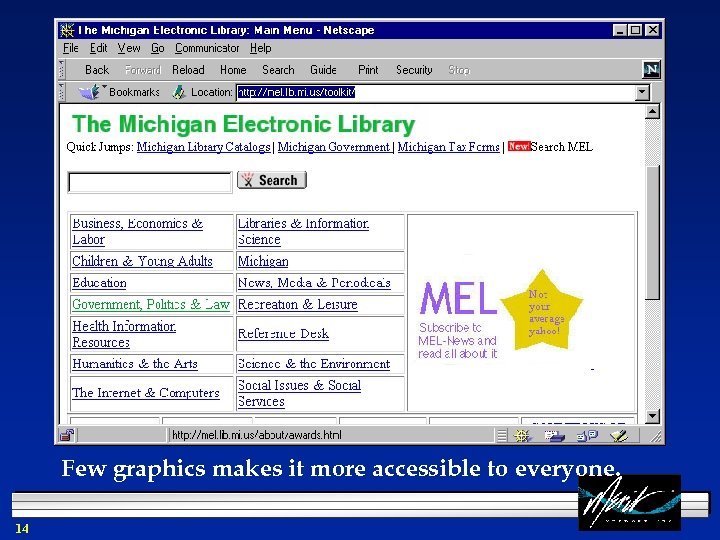Click the Security toolbar button
The width and height of the screenshot is (720, 540).
point(414,70)
